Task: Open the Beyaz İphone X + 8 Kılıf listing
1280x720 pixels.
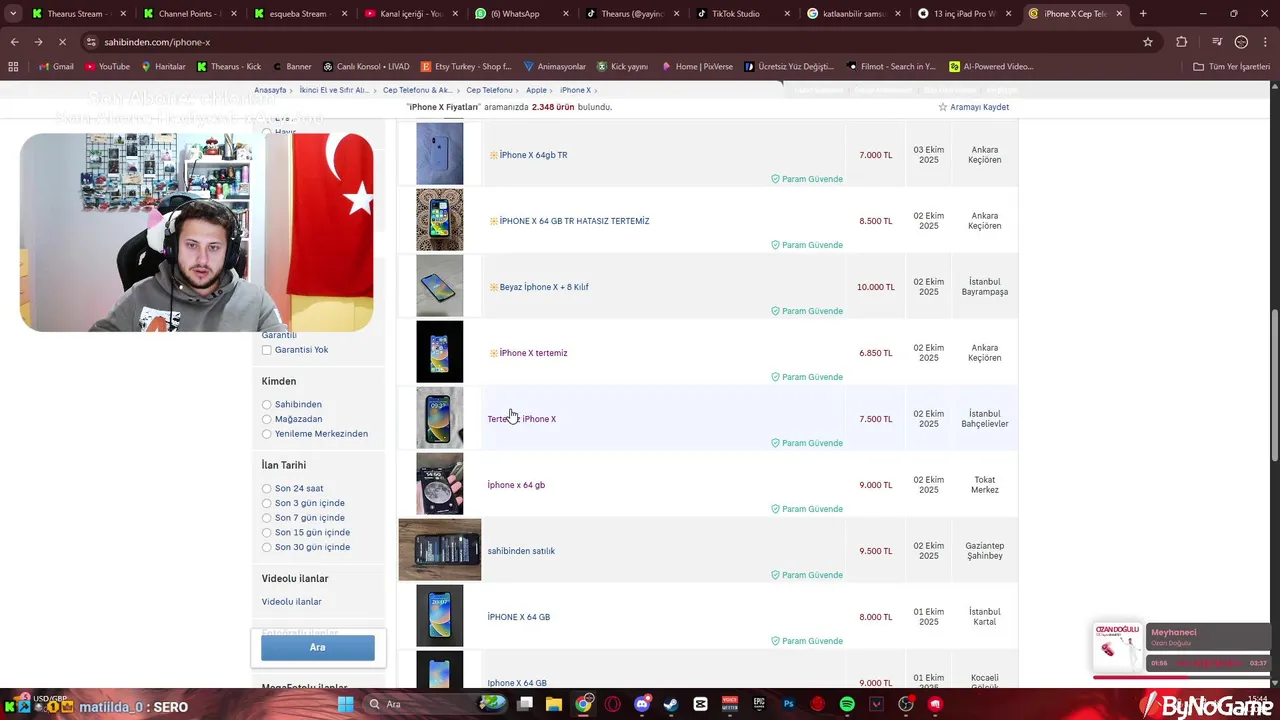Action: [x=544, y=287]
